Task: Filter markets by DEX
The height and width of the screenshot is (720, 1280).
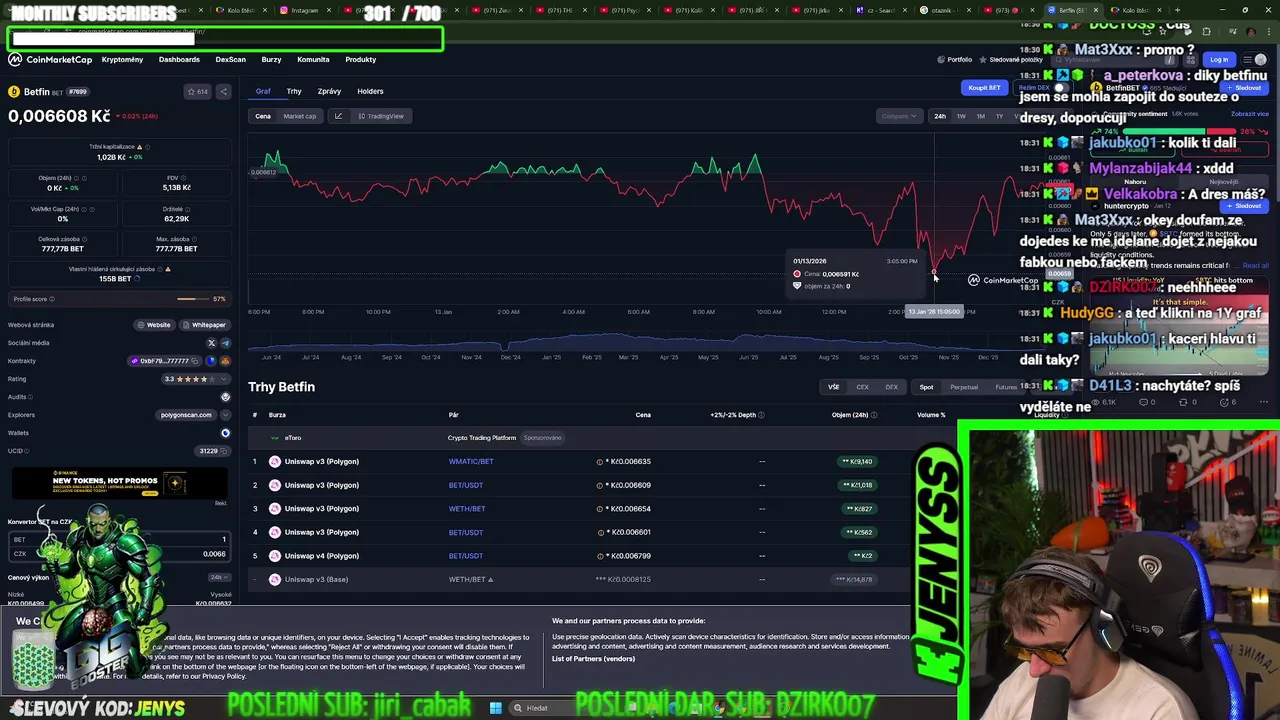Action: click(x=891, y=387)
